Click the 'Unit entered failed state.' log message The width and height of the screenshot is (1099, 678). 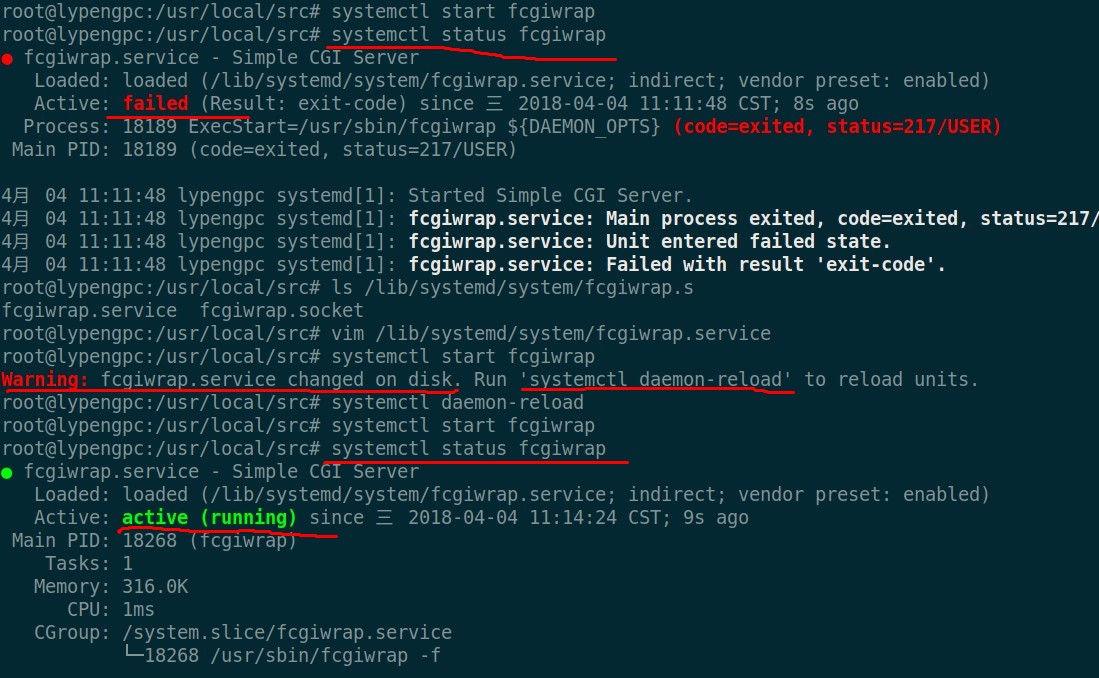pos(748,242)
